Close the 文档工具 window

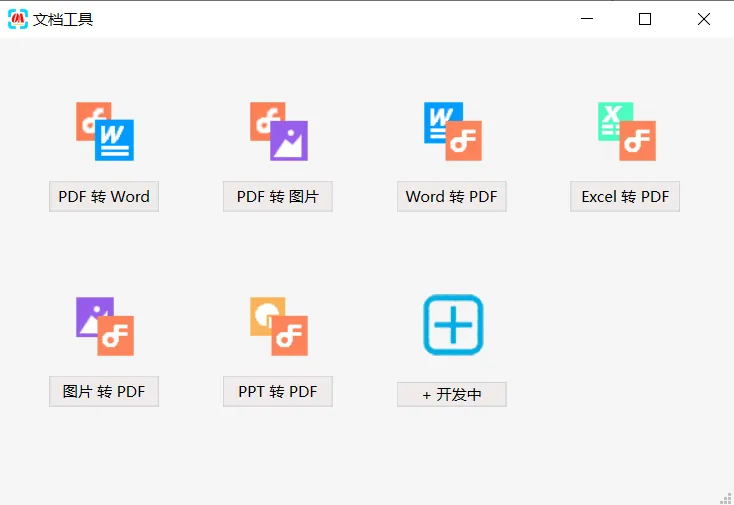click(704, 19)
